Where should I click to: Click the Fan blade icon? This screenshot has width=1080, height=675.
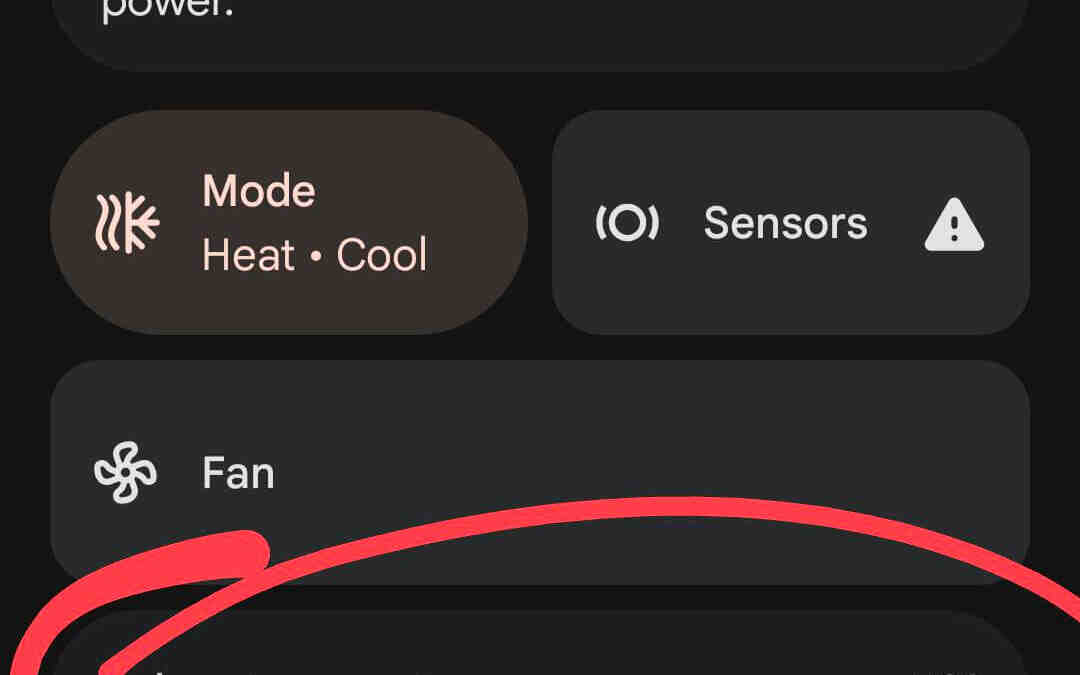tap(125, 472)
